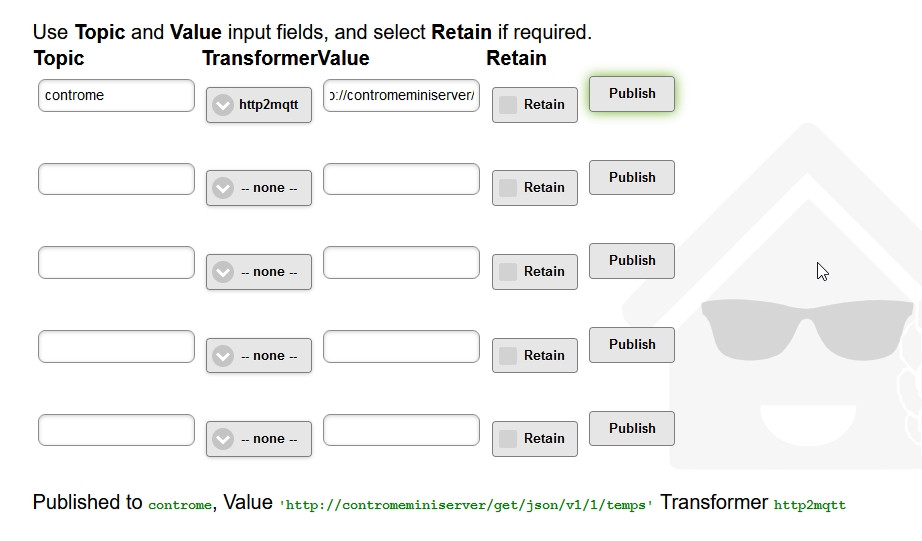This screenshot has width=922, height=541.
Task: Click the chevron icon on second-row transformer
Action: 223,188
